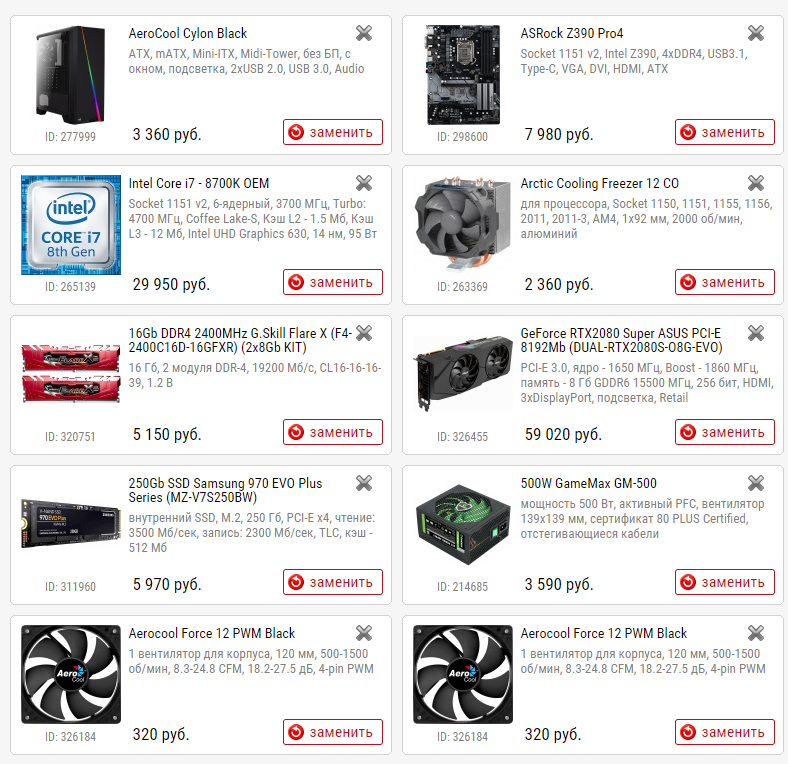Screen dimensions: 788x764
Task: Remove Samsung 970 EVO Plus SSD entry
Action: click(364, 483)
